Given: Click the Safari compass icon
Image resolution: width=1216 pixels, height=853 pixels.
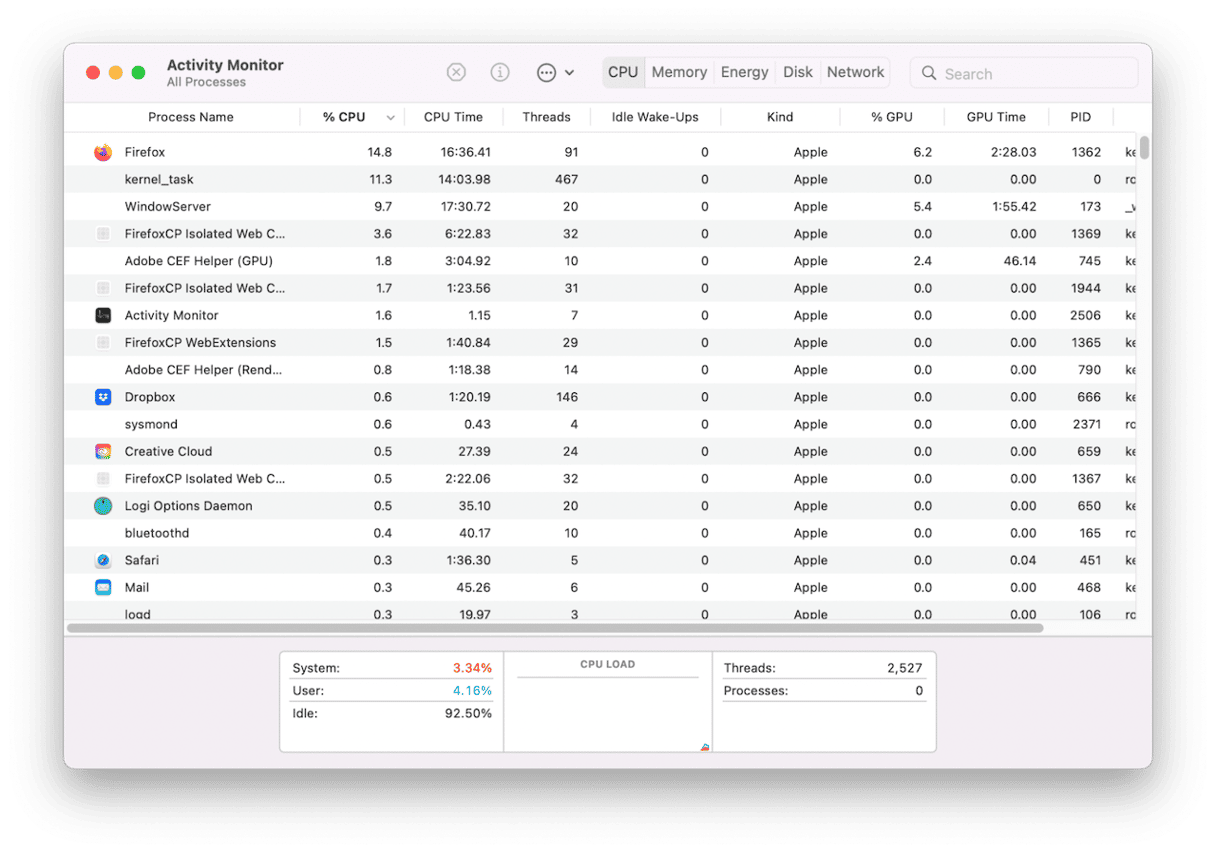Looking at the screenshot, I should click(x=103, y=560).
